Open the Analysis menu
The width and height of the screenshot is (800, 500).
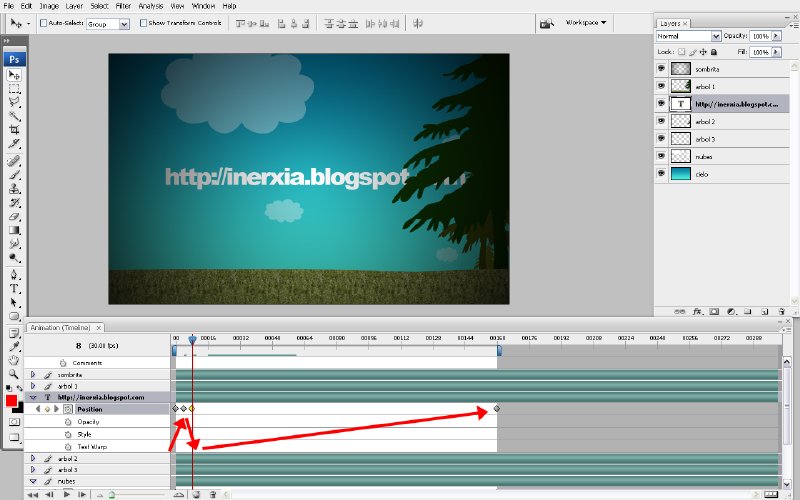pos(151,6)
